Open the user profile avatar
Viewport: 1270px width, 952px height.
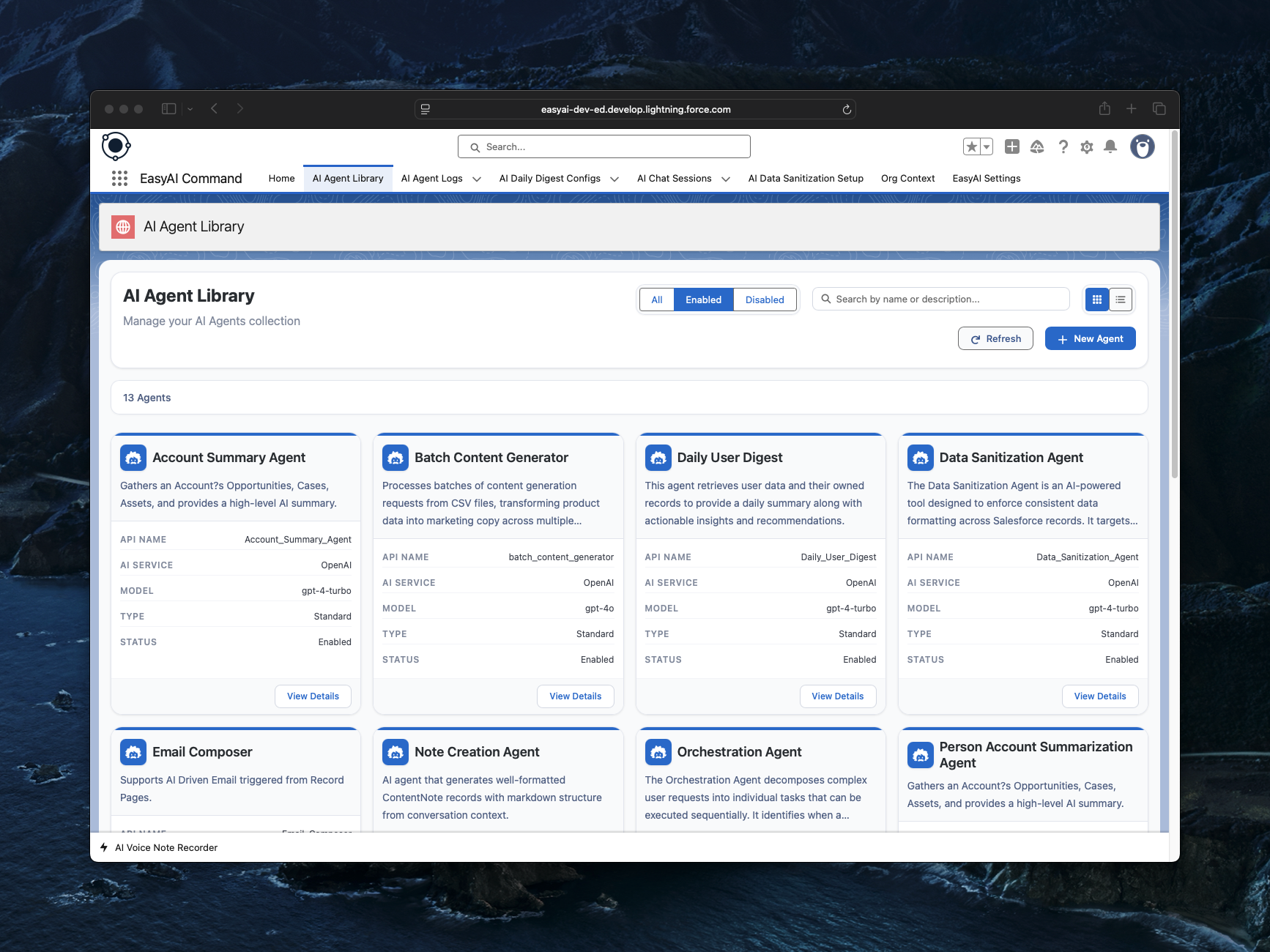(1142, 147)
